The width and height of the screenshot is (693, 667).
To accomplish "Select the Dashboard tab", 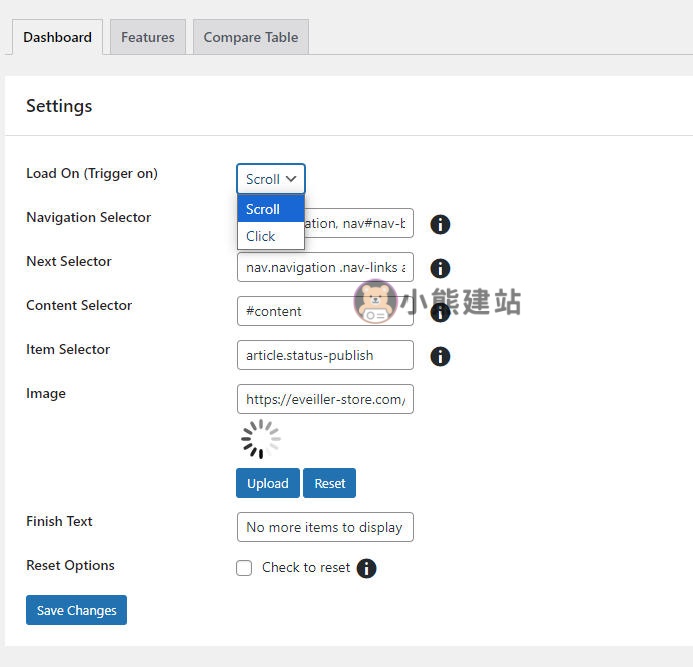I will (57, 37).
